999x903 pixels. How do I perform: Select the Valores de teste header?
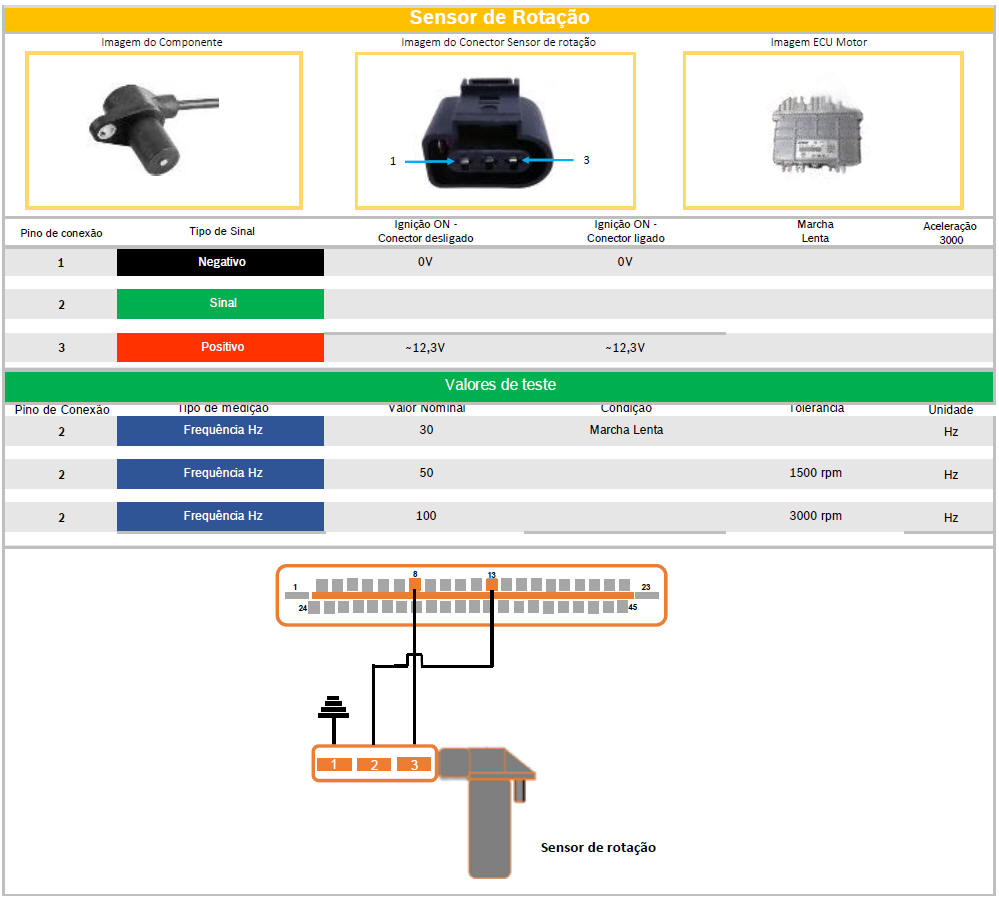point(499,385)
